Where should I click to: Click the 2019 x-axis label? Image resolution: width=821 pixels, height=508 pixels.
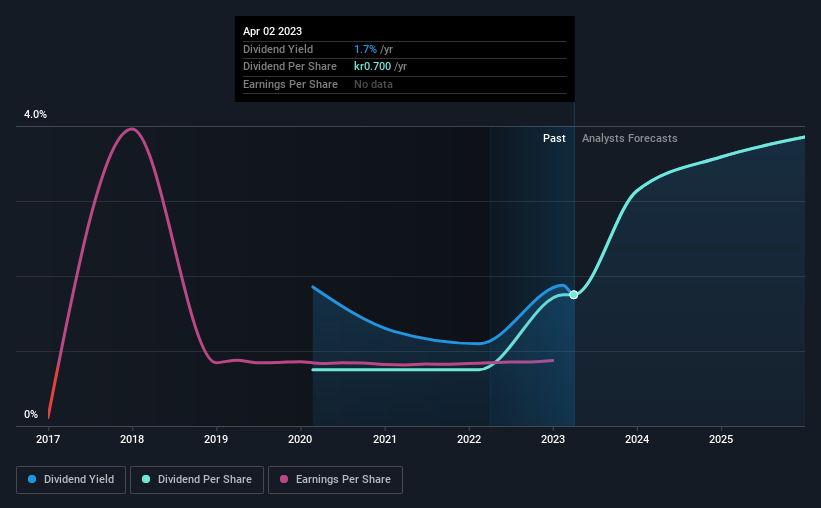pos(216,439)
